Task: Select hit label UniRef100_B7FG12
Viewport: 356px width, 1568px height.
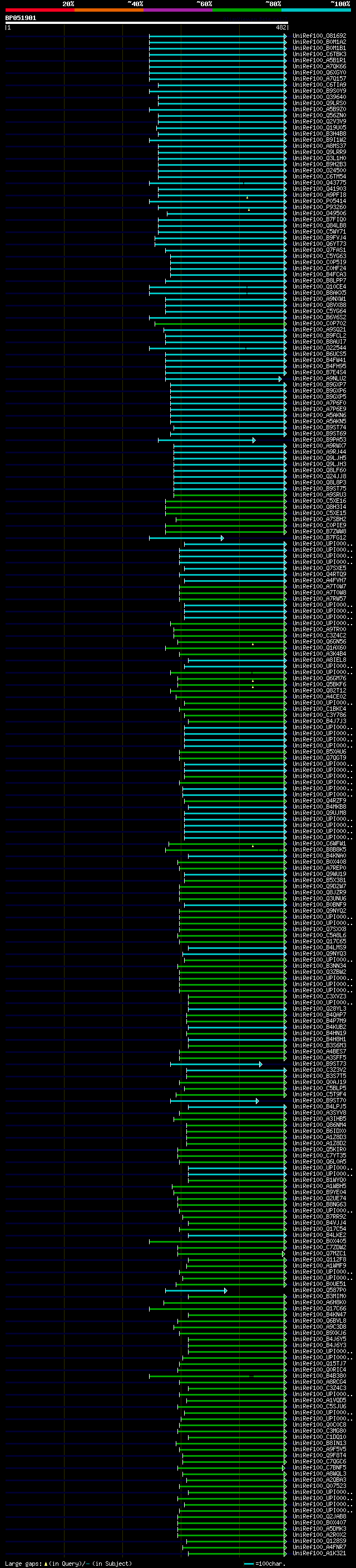Action: (x=319, y=537)
